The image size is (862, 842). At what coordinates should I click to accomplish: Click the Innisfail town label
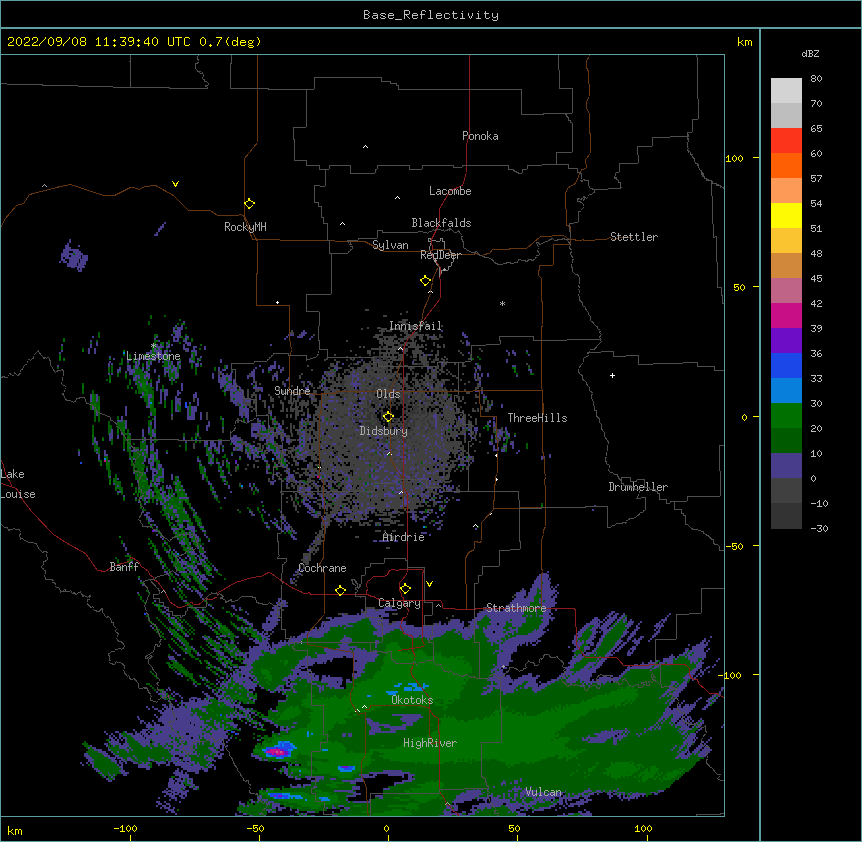[416, 326]
